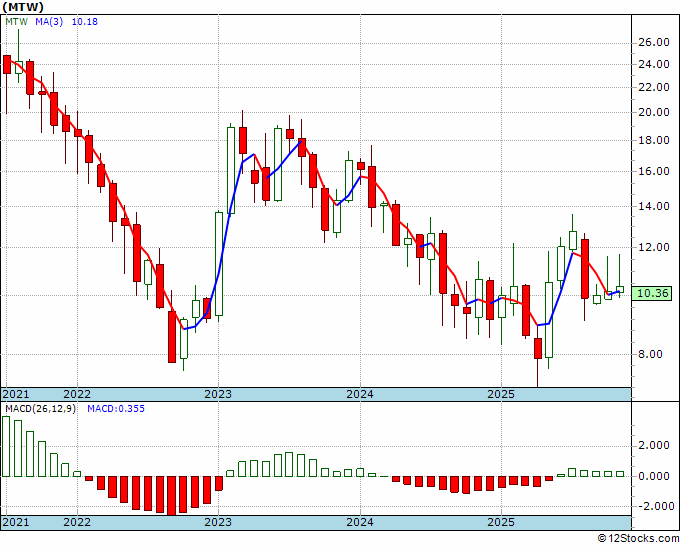
Task: Click 2024 on the MACD time axis
Action: [x=360, y=522]
